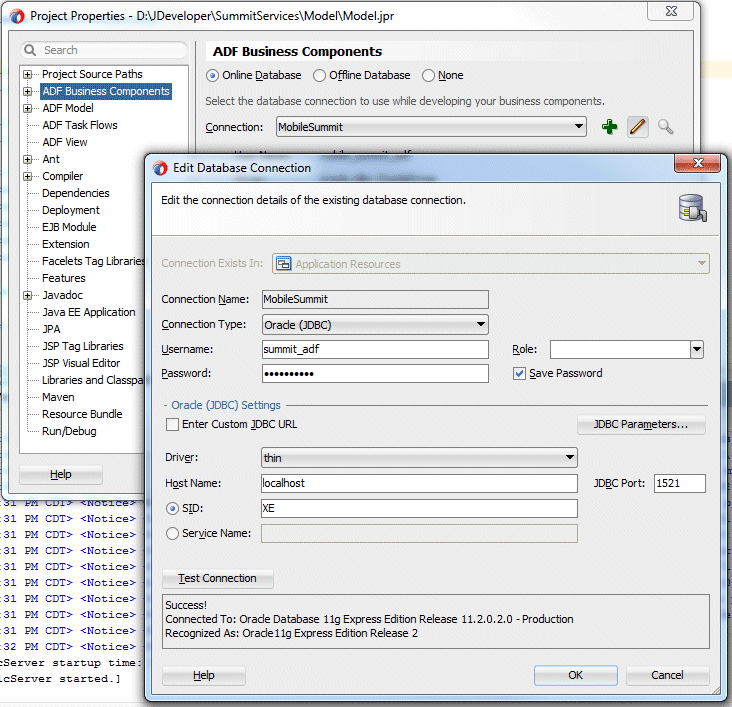Toggle the Save Password checkbox
The height and width of the screenshot is (707, 732).
tap(519, 374)
